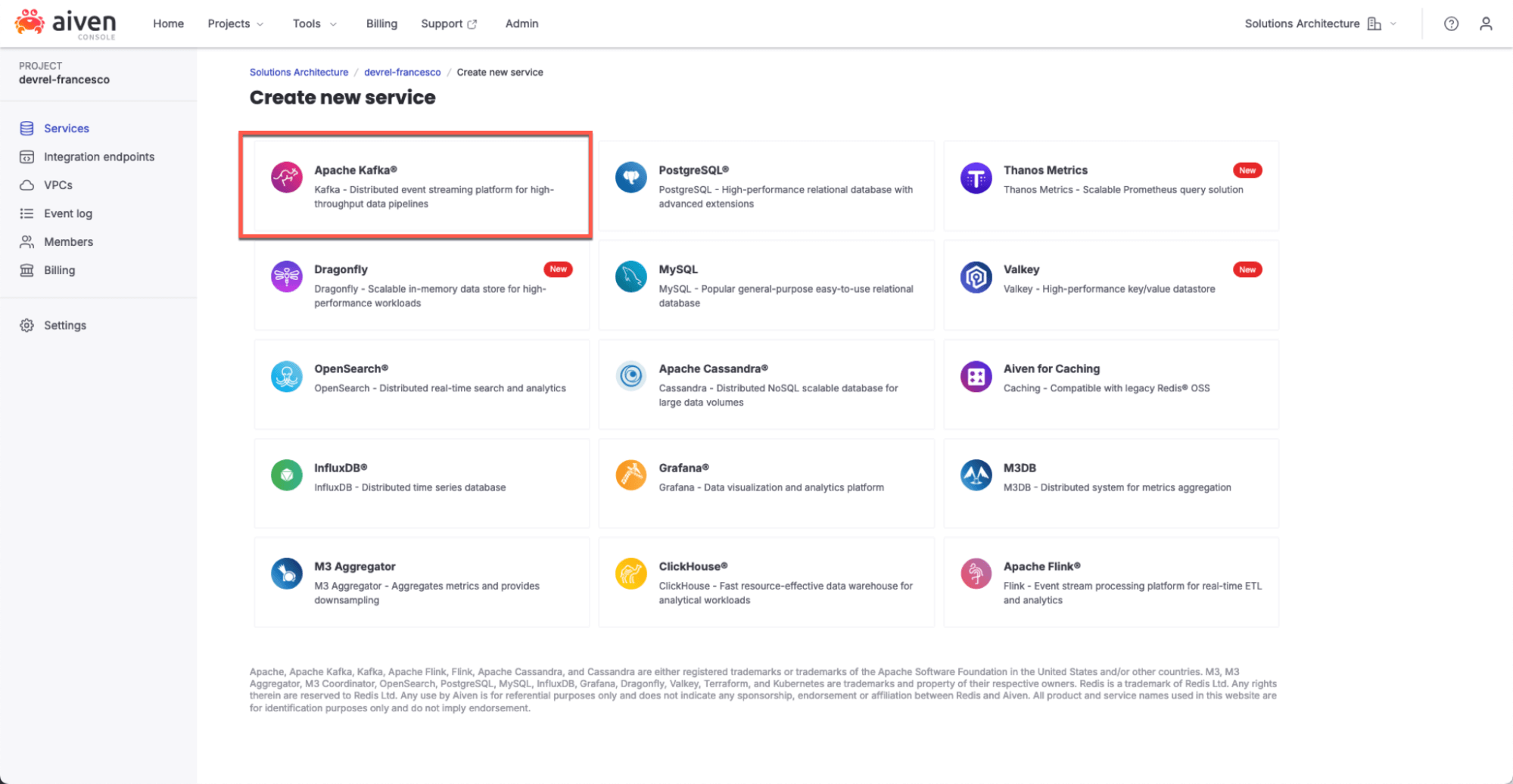Click the devrel-francesco breadcrumb link
This screenshot has width=1513, height=784.
(403, 73)
